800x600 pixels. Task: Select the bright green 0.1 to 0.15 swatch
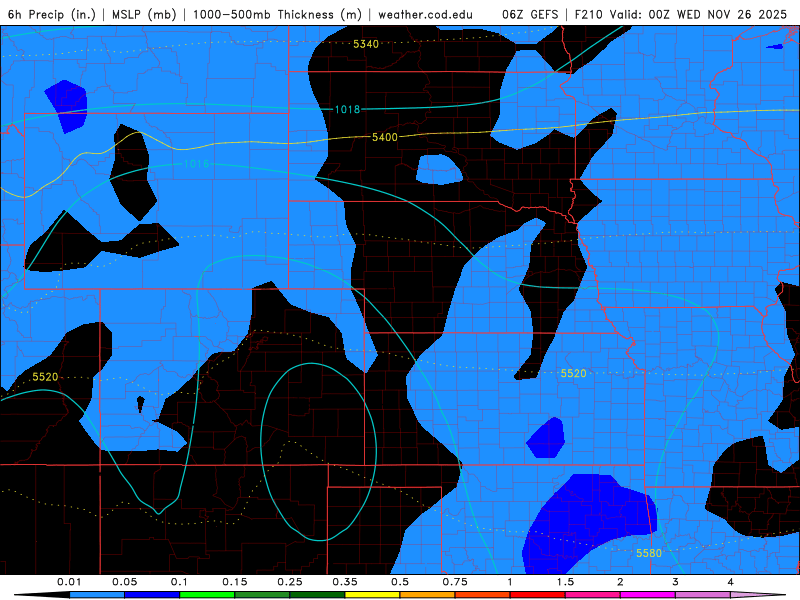point(207,595)
